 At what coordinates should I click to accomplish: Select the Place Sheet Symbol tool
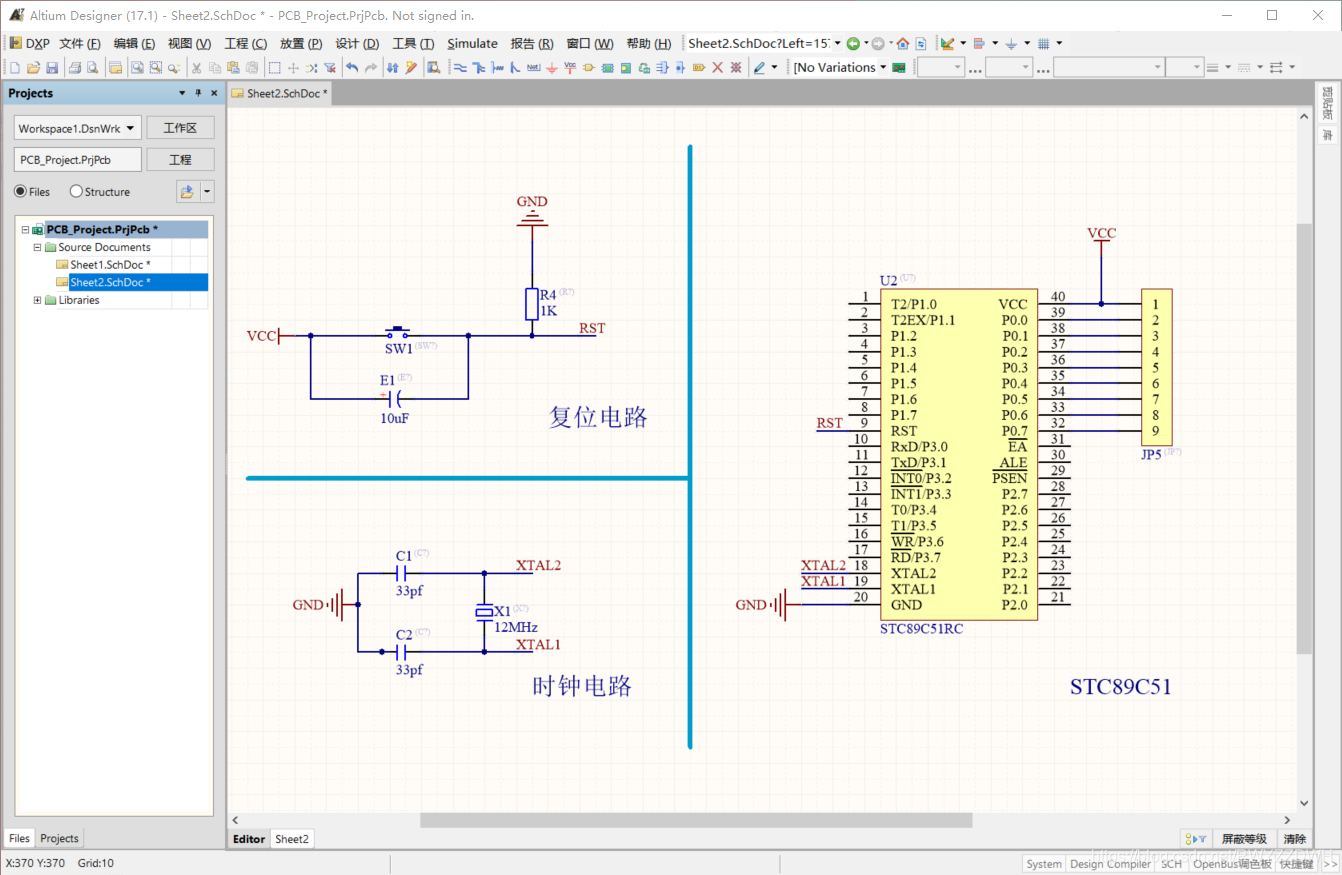pos(607,68)
